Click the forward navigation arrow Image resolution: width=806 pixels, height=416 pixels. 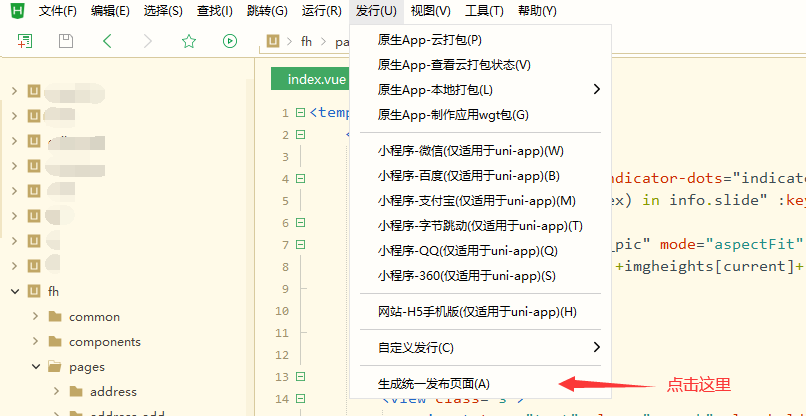tap(148, 41)
